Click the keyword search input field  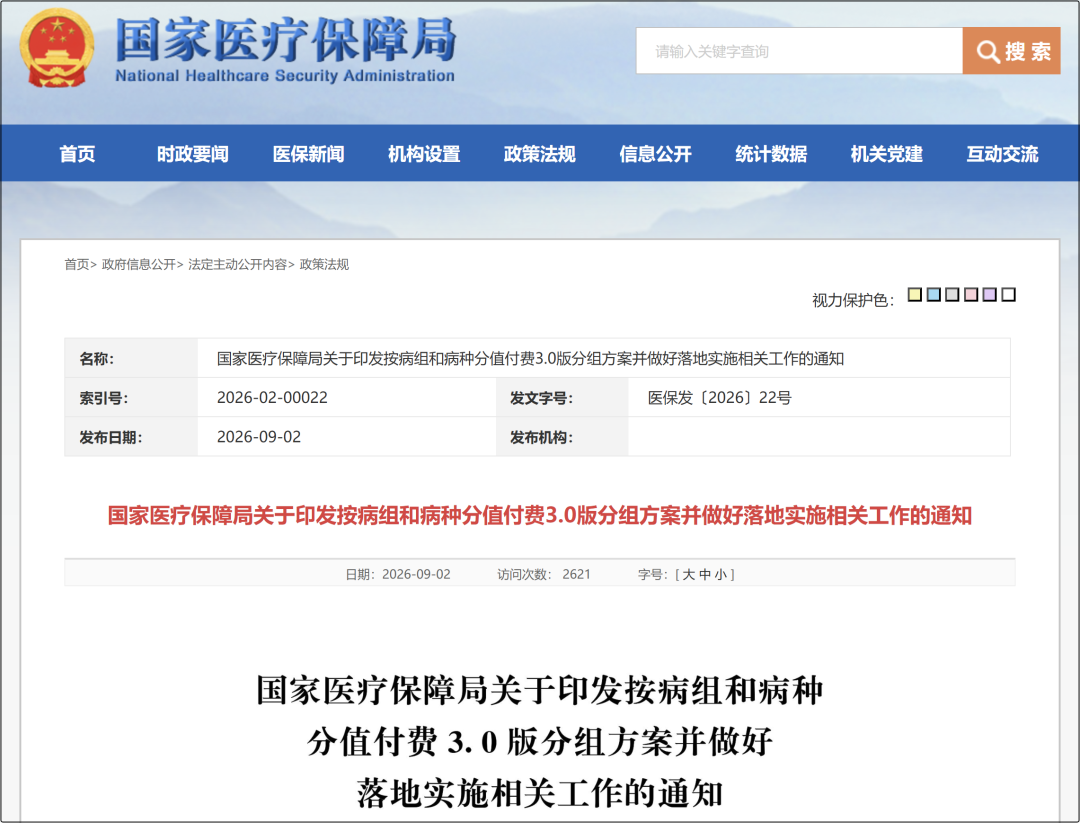(x=799, y=51)
